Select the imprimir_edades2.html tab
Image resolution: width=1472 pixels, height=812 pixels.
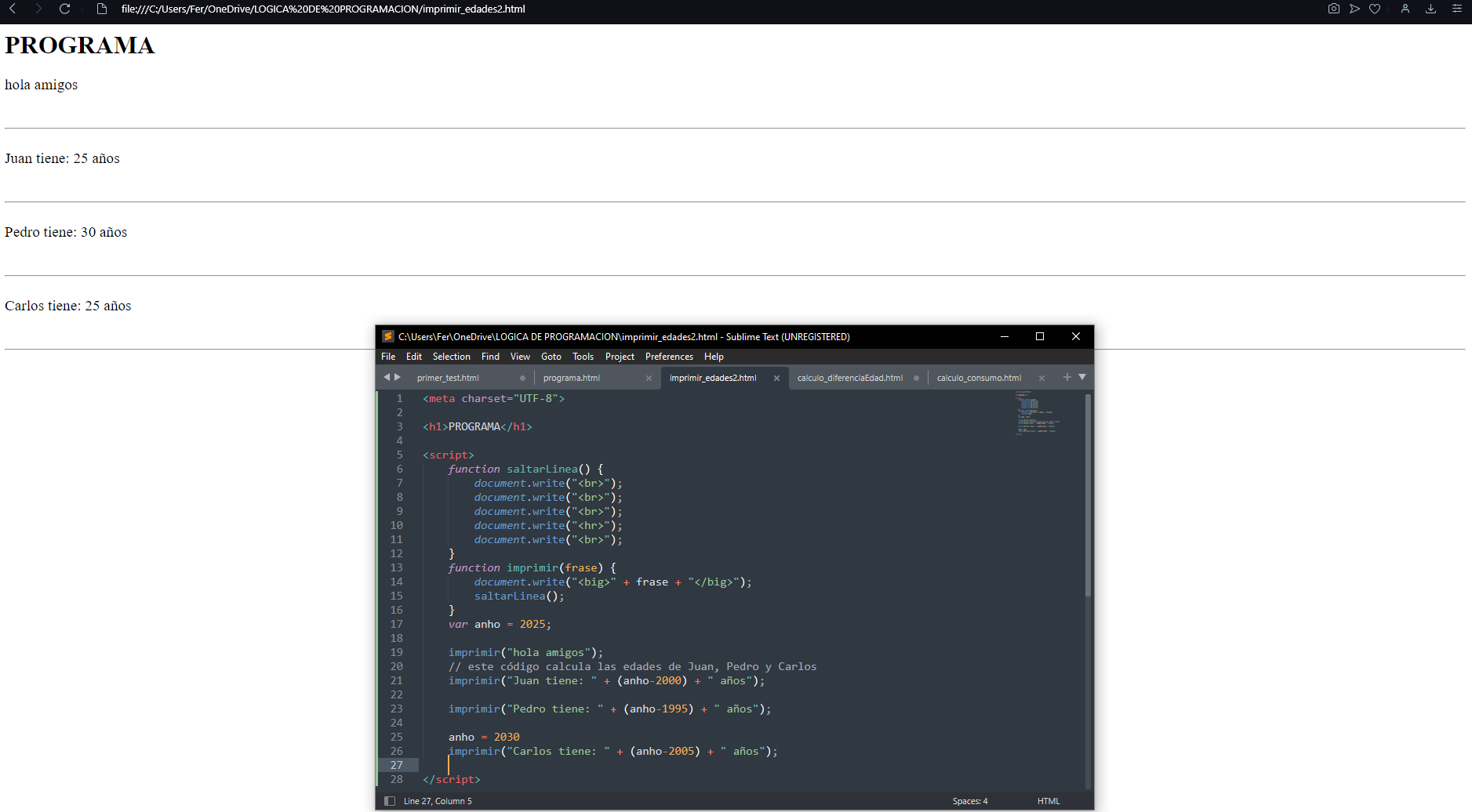tap(713, 378)
